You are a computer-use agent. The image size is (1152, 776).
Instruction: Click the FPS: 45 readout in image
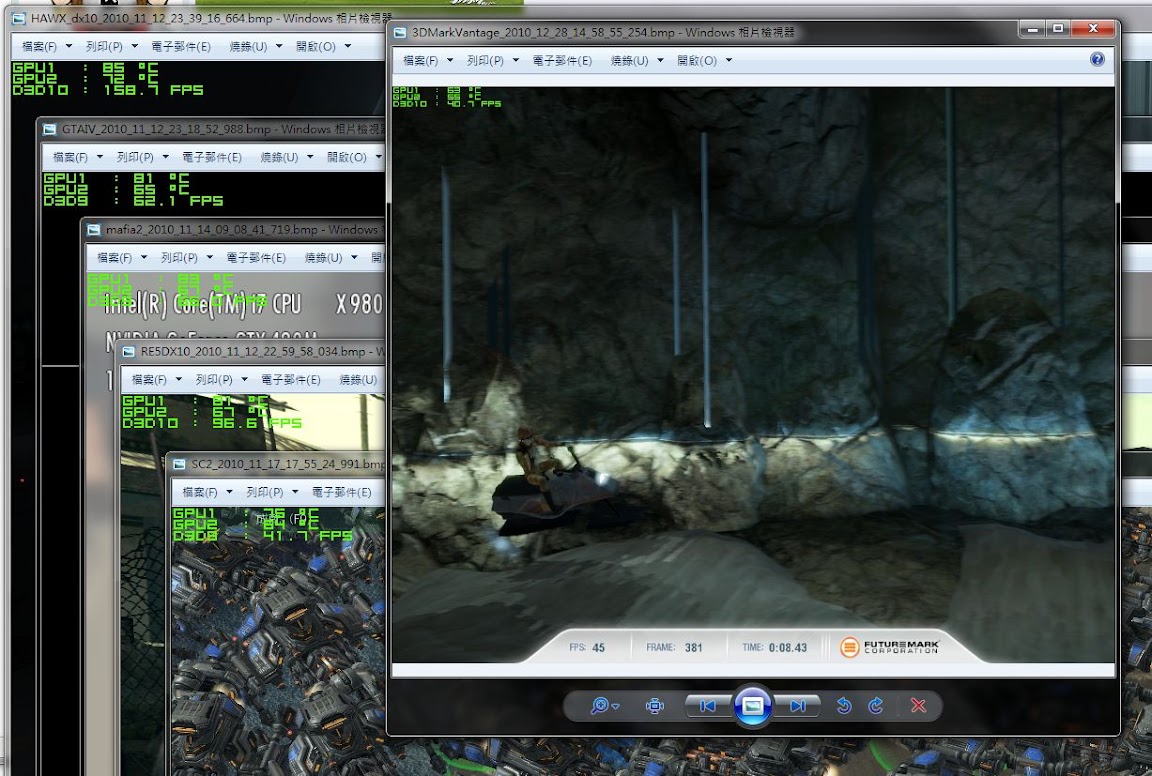(x=587, y=647)
